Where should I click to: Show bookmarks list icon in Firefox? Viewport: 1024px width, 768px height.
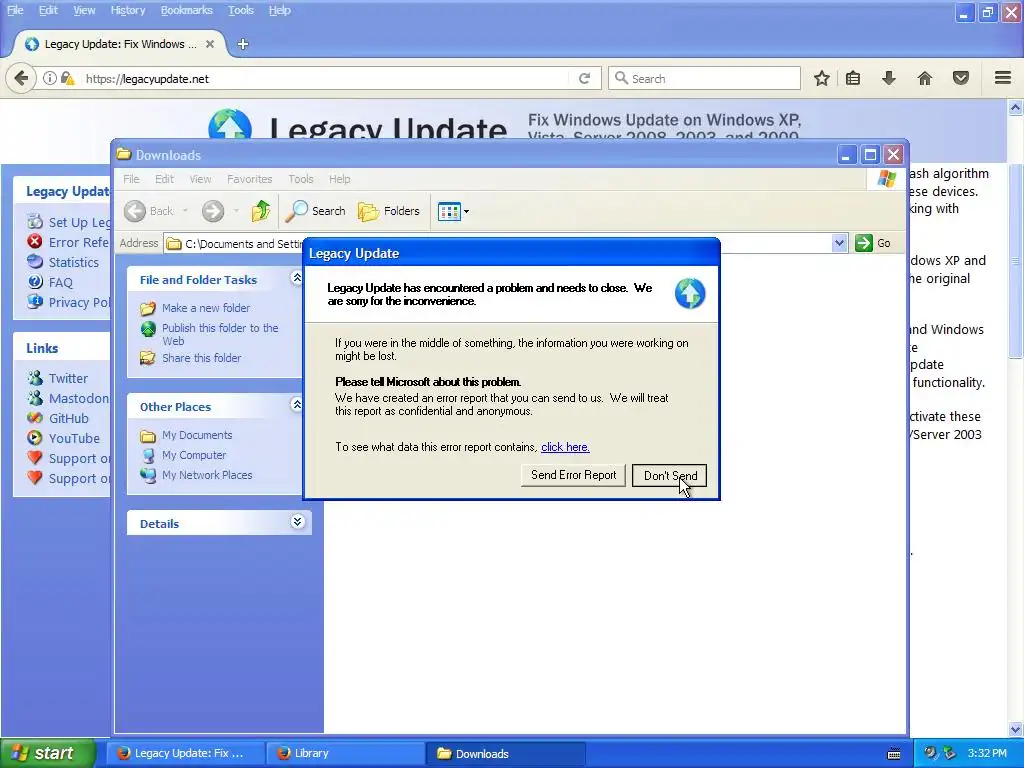pos(853,78)
